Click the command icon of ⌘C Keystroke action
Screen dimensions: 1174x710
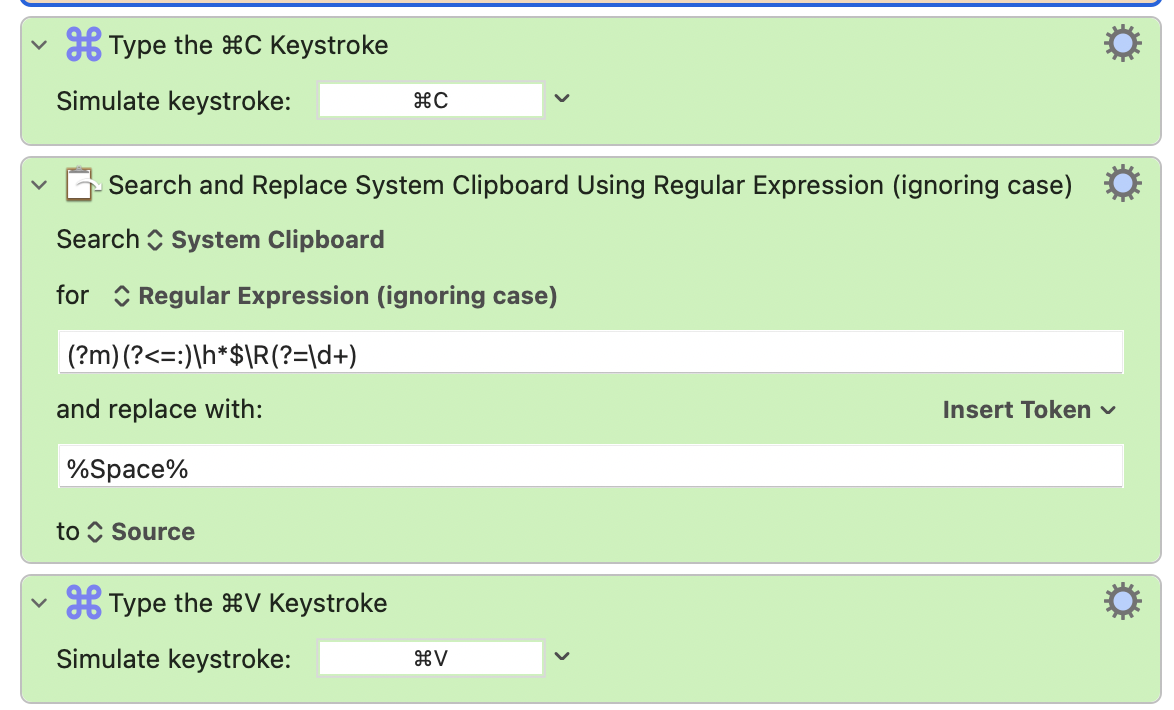83,44
